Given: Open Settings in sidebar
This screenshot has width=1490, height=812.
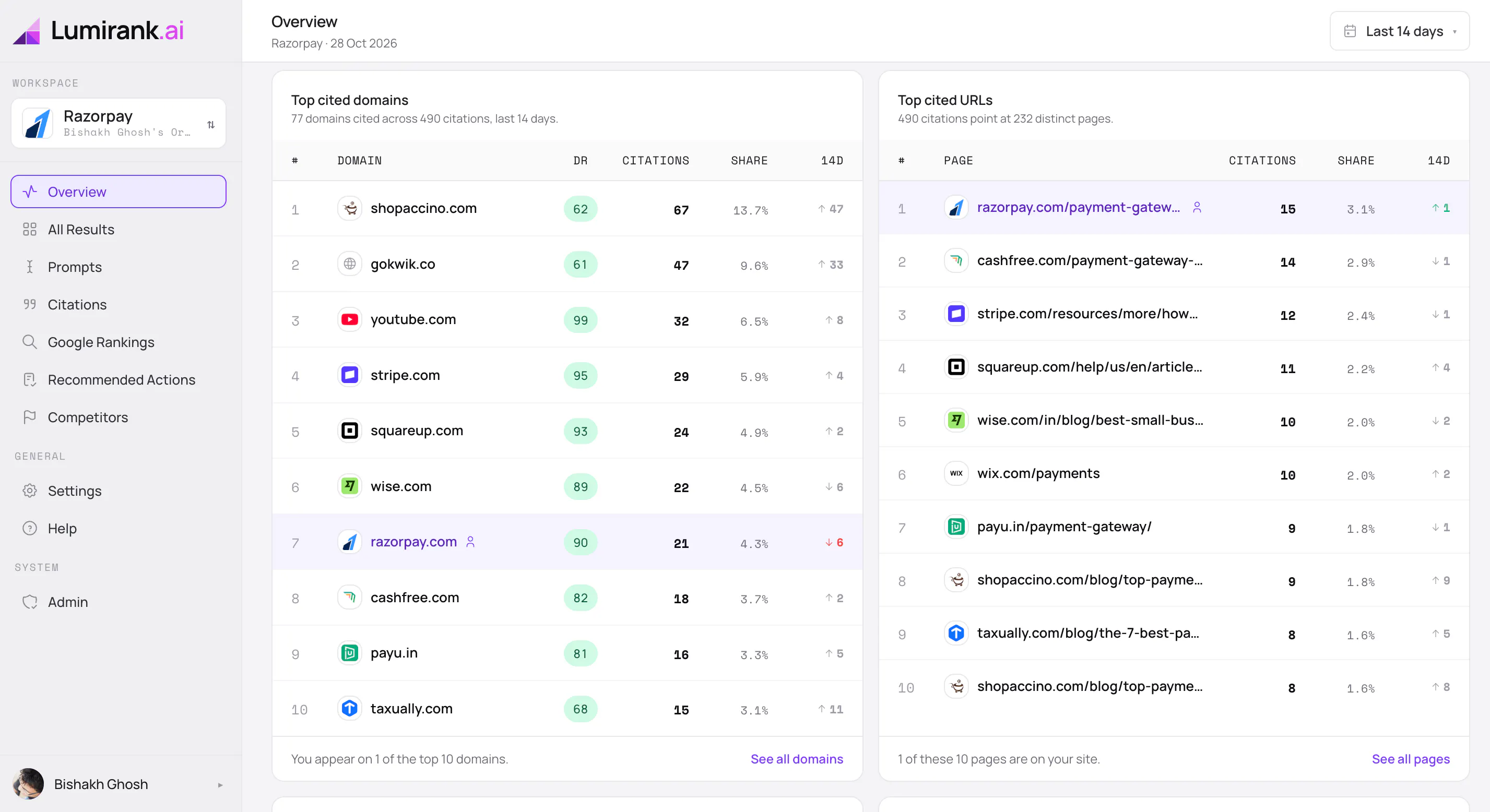Looking at the screenshot, I should (x=119, y=491).
